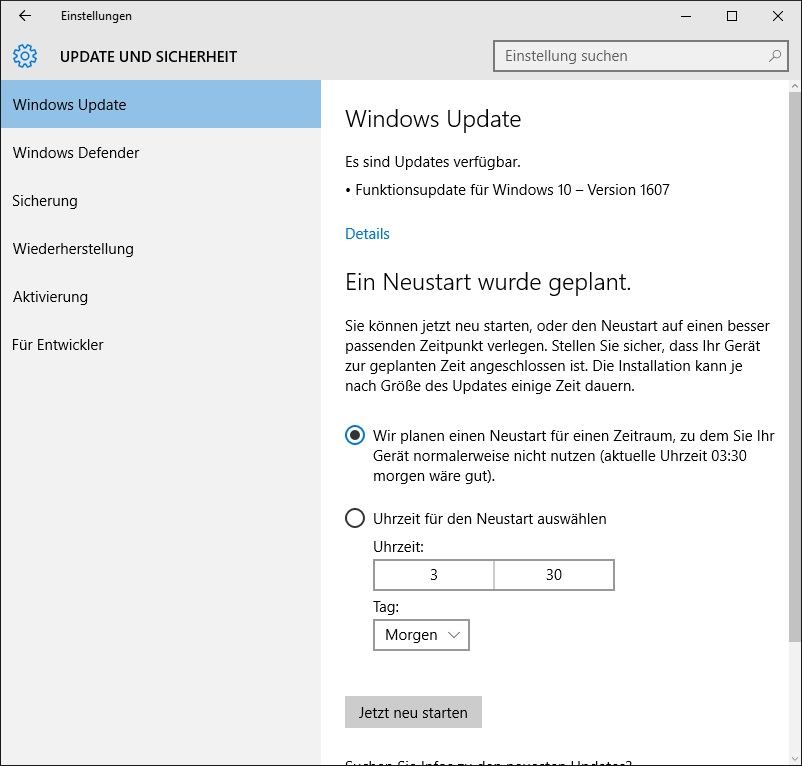
Task: Open Für Entwickler section
Action: (161, 345)
